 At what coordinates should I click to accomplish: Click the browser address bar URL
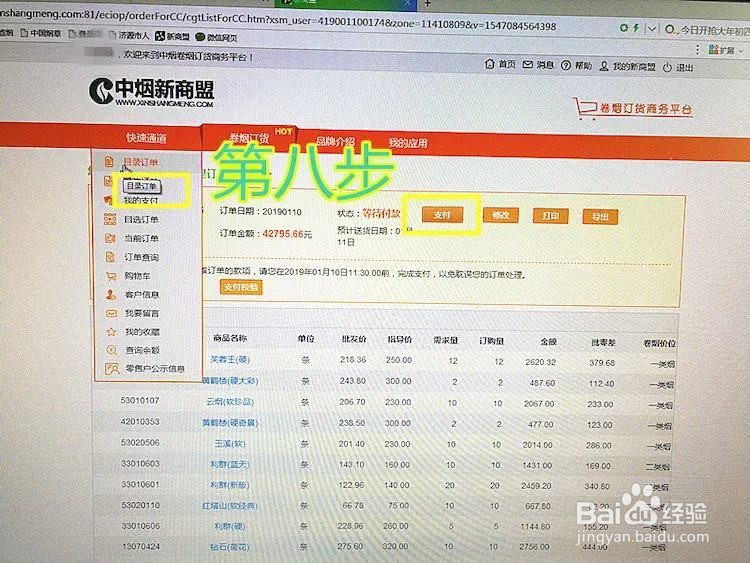pyautogui.click(x=277, y=20)
